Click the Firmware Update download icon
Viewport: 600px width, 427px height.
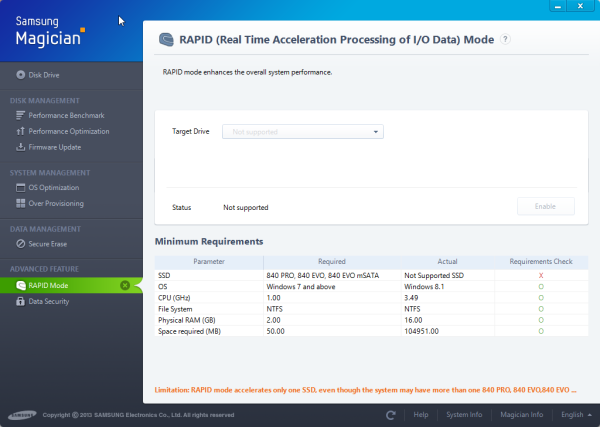(x=21, y=147)
